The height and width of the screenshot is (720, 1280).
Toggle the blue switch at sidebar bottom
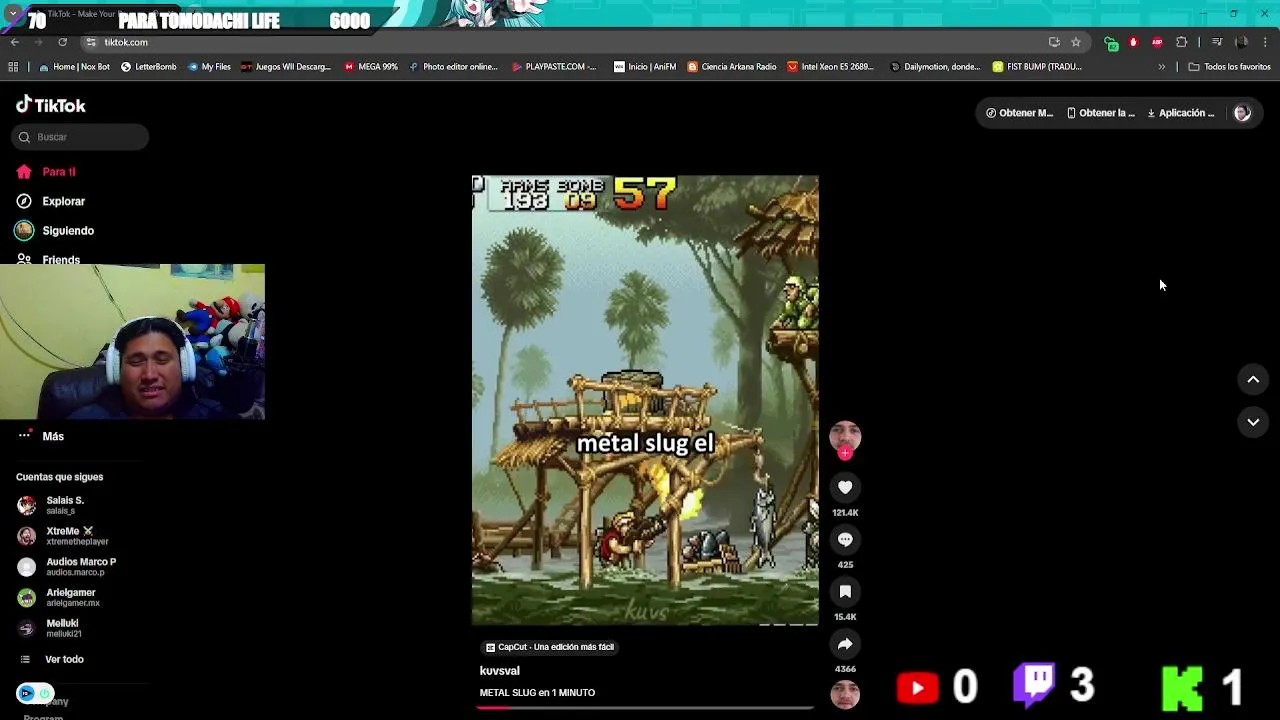coord(34,693)
